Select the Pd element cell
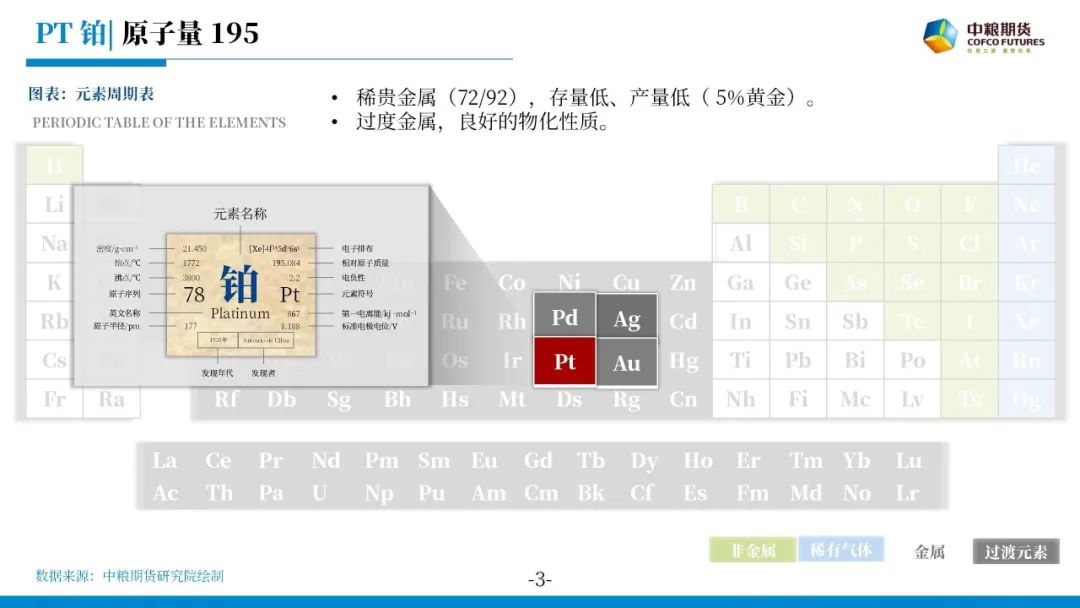Screen dimensions: 1080x608 tap(565, 317)
